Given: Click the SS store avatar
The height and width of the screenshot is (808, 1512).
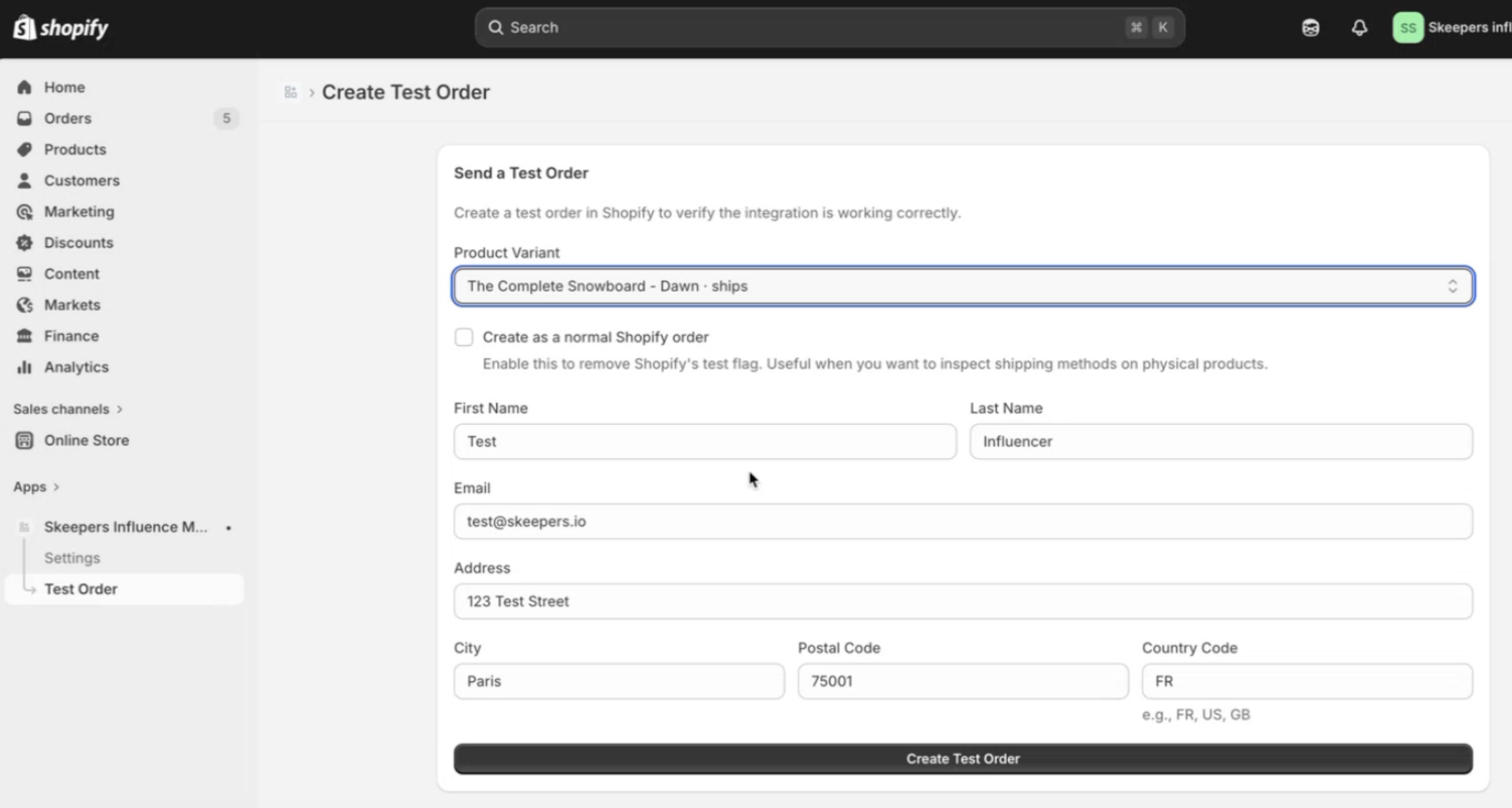Looking at the screenshot, I should click(x=1408, y=28).
